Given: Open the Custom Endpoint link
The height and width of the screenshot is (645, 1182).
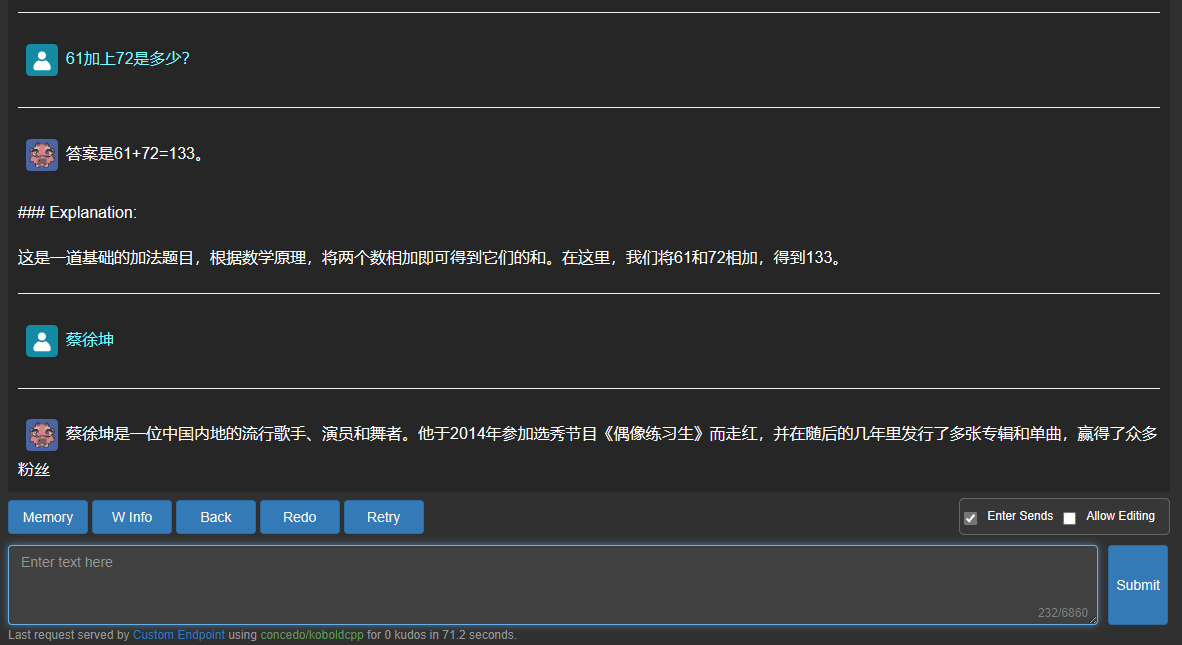Looking at the screenshot, I should [x=179, y=634].
